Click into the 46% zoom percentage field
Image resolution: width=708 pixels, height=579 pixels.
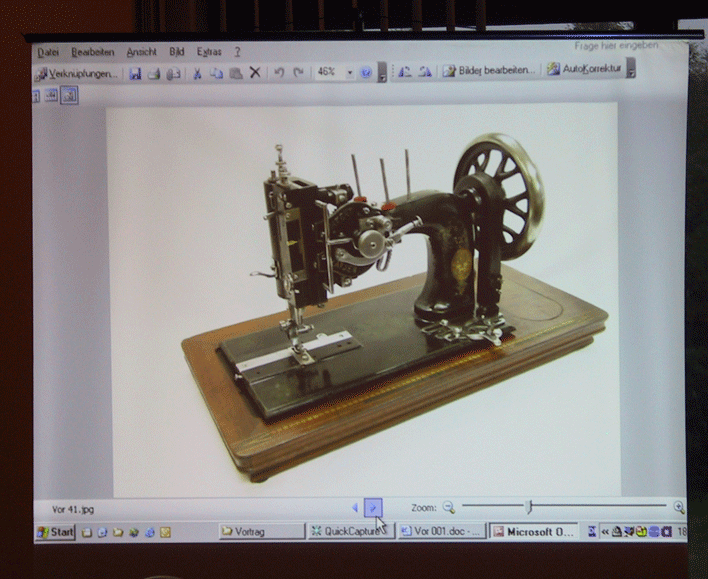329,72
